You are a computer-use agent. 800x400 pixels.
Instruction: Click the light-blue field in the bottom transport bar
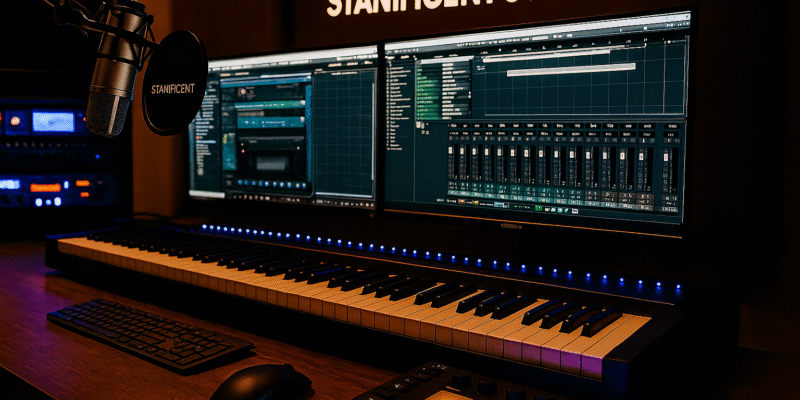click(501, 205)
